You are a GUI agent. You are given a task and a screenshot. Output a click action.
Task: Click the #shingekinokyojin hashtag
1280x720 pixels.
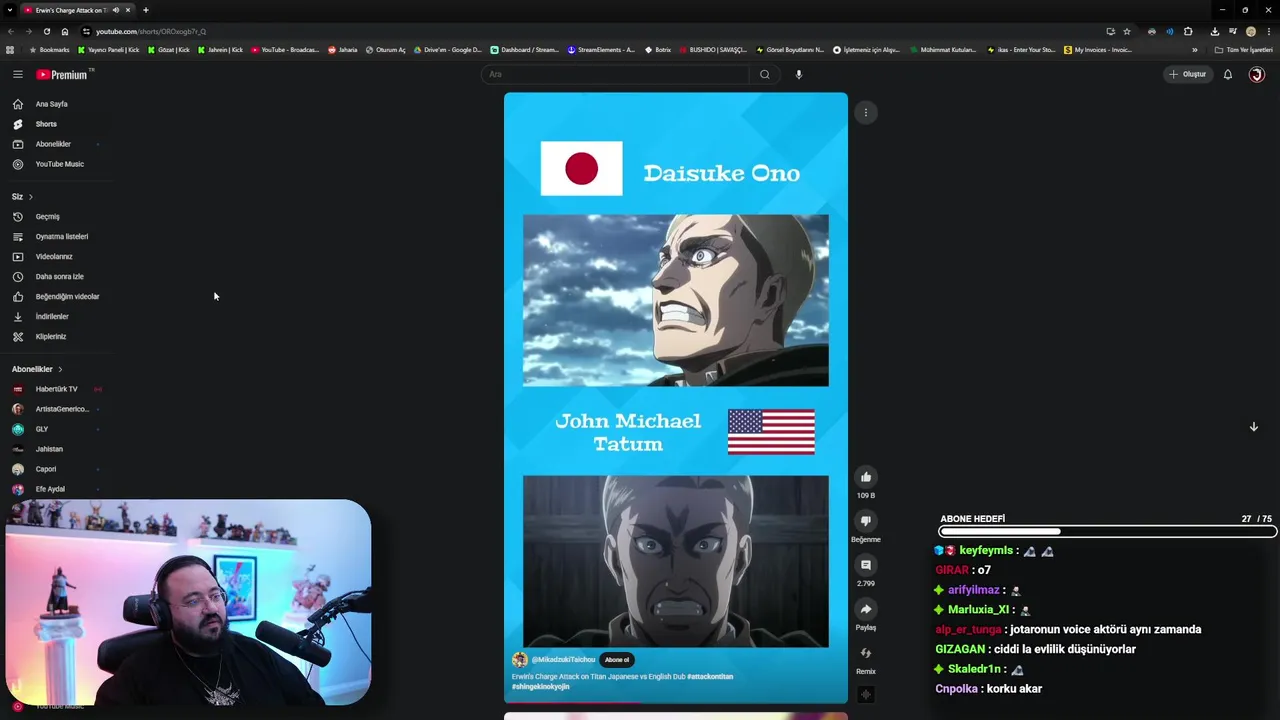click(x=541, y=686)
